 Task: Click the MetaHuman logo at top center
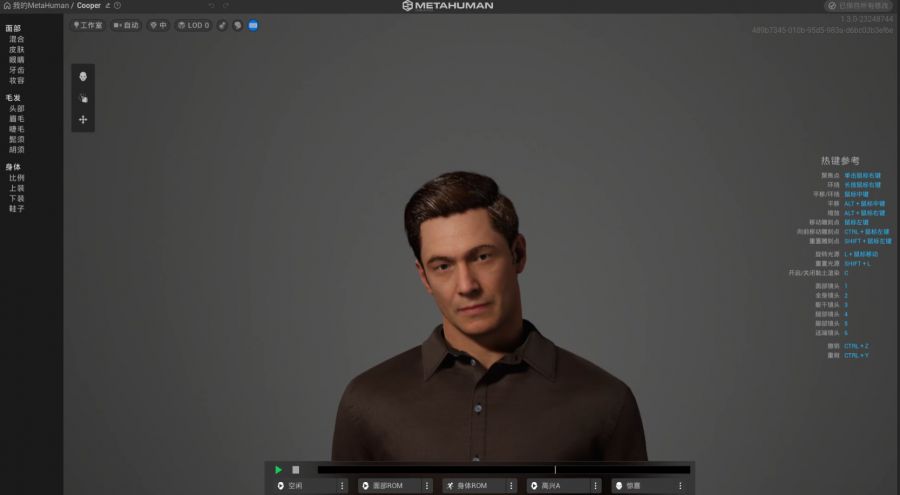click(x=448, y=6)
